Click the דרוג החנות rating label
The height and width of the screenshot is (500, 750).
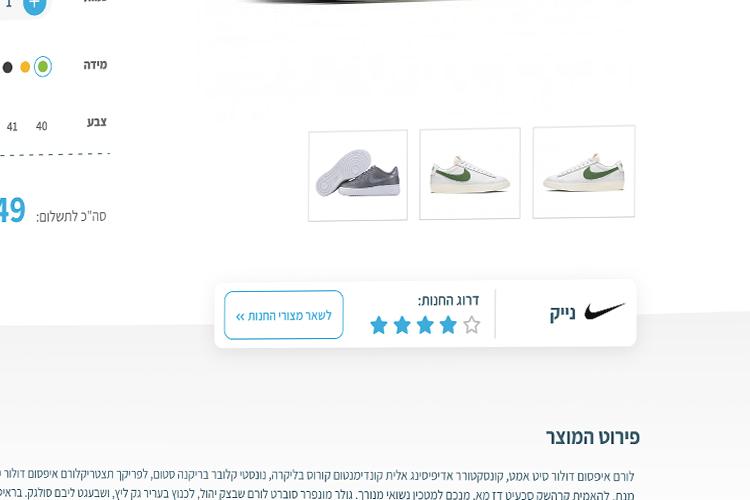coord(448,300)
